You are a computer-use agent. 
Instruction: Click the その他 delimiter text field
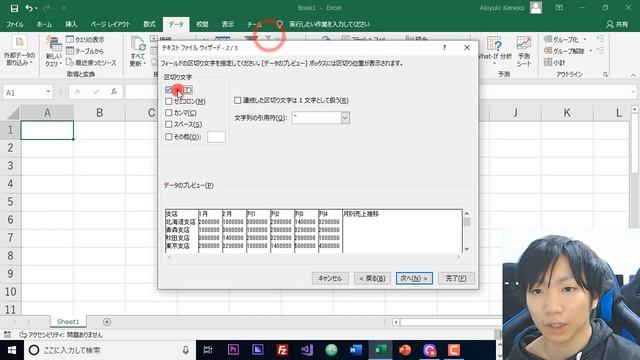[x=216, y=137]
